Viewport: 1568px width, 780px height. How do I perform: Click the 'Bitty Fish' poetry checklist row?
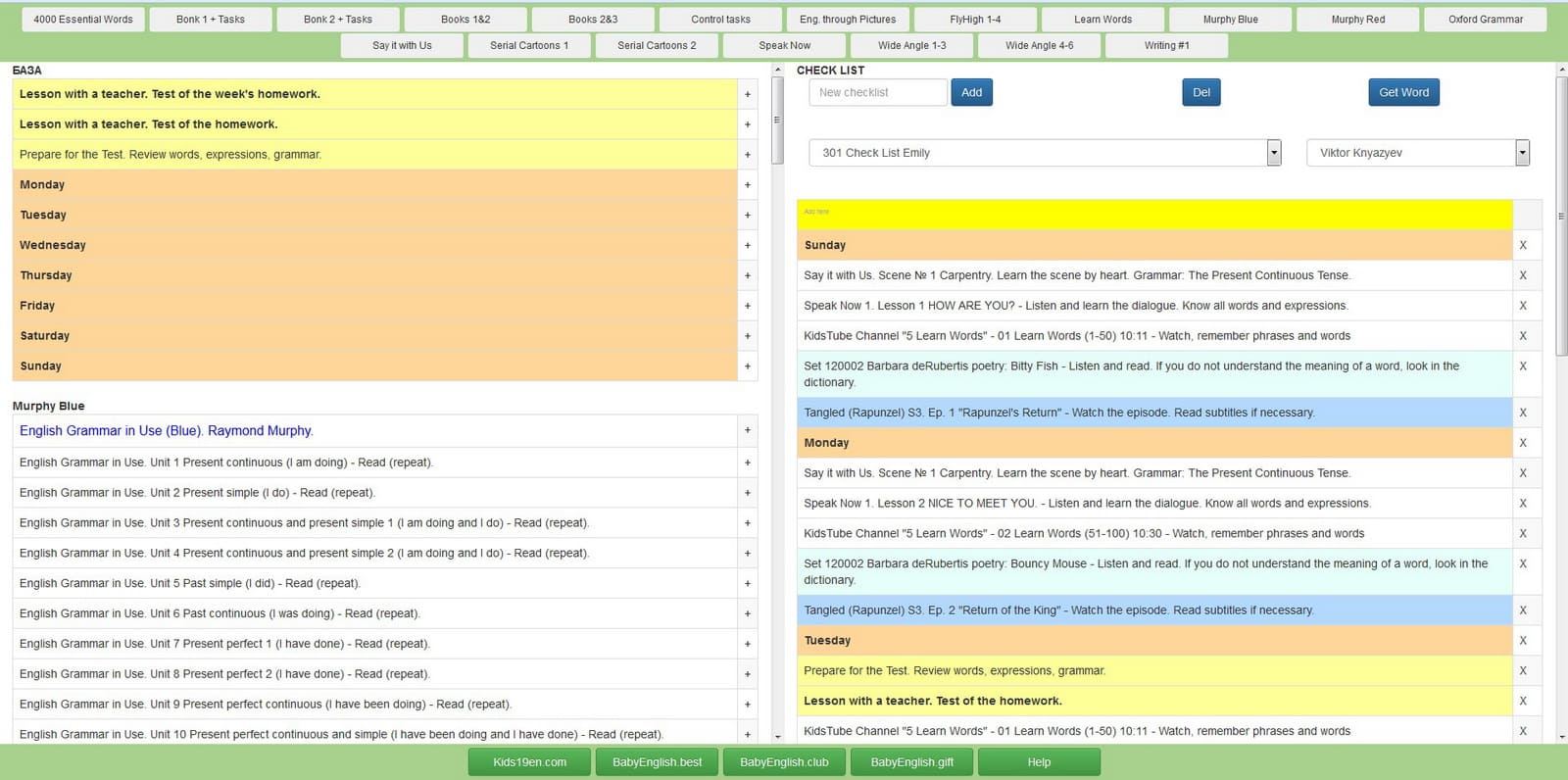tap(1154, 374)
